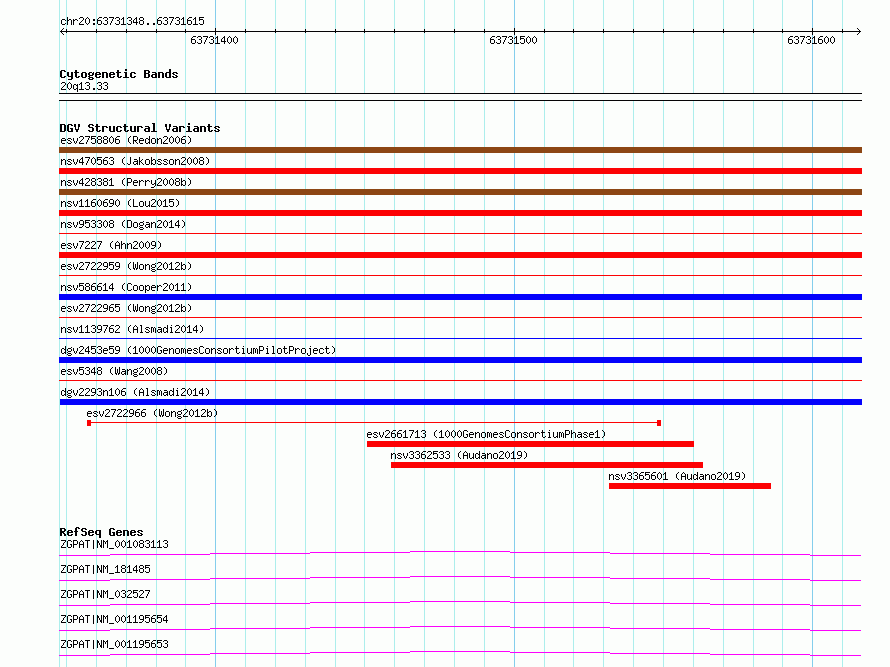Click the 63731400 ruler tick label
890x667 pixels.
point(214,40)
